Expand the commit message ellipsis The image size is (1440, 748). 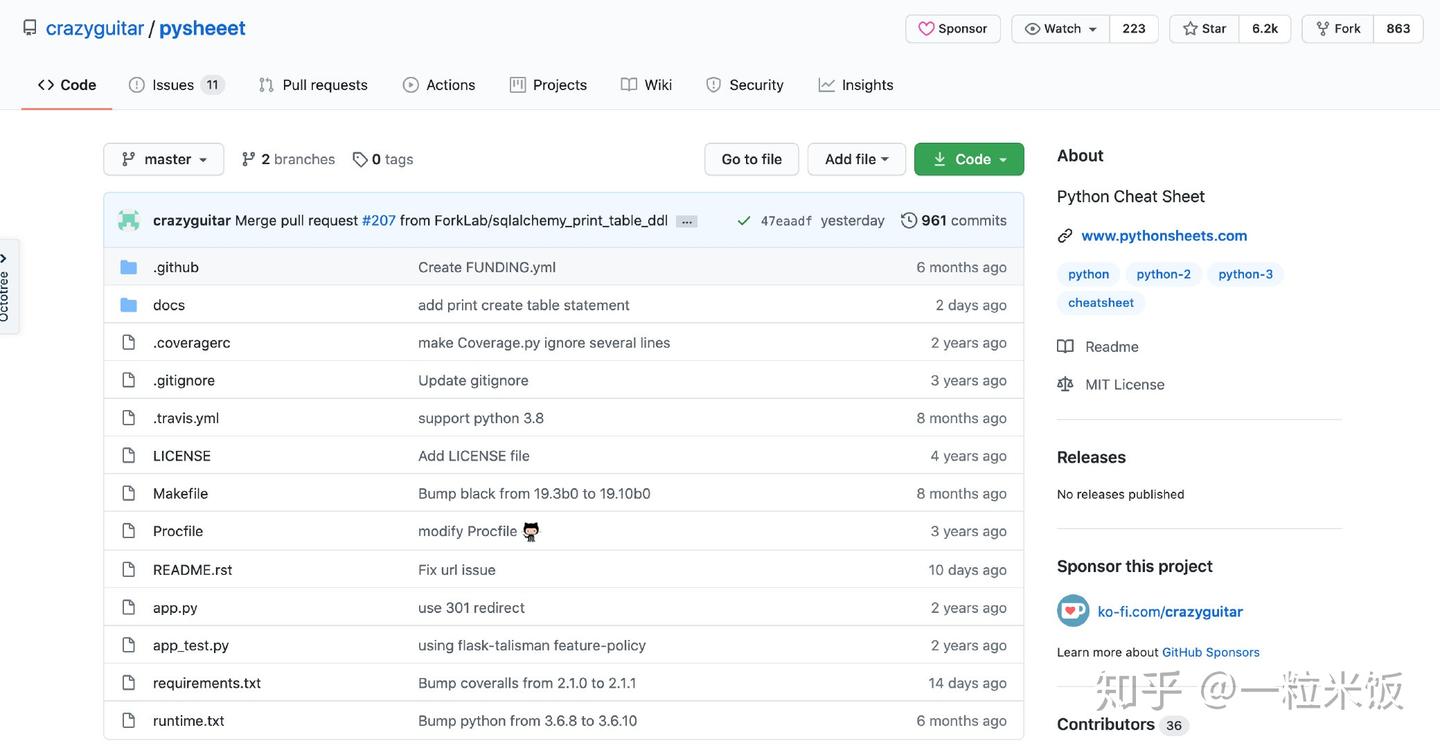click(x=687, y=221)
